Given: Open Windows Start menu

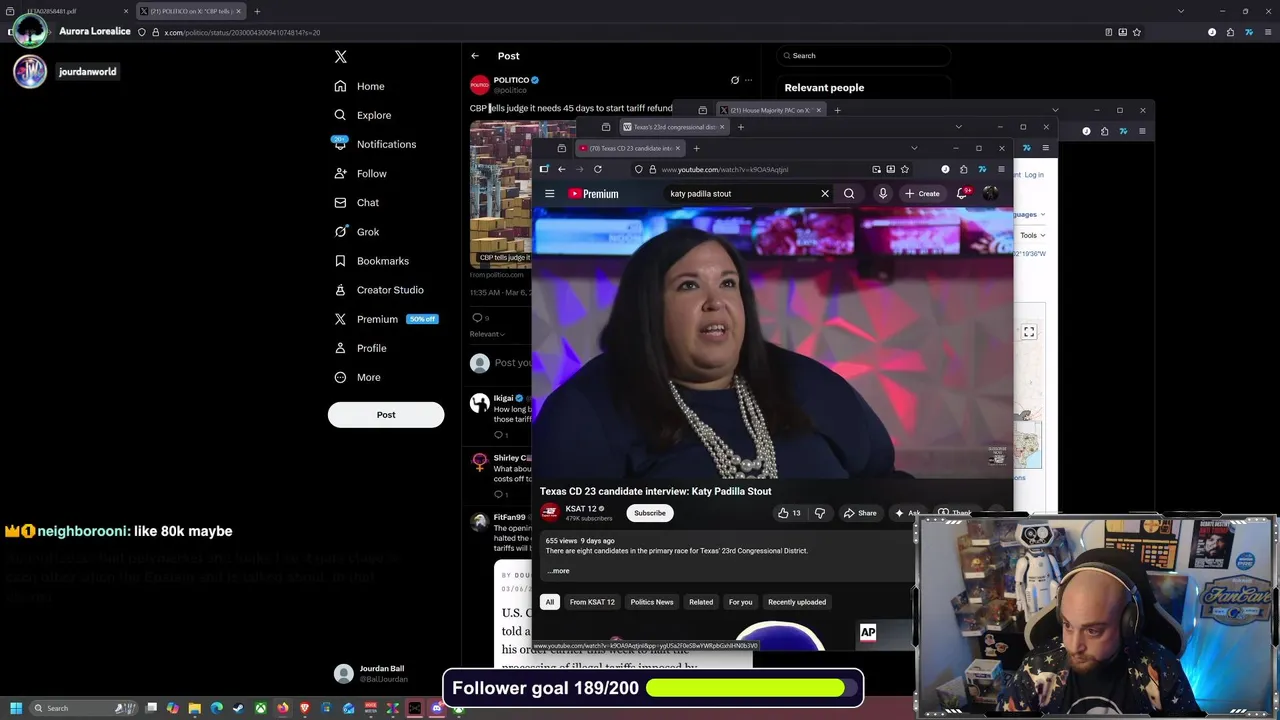Looking at the screenshot, I should click(16, 708).
